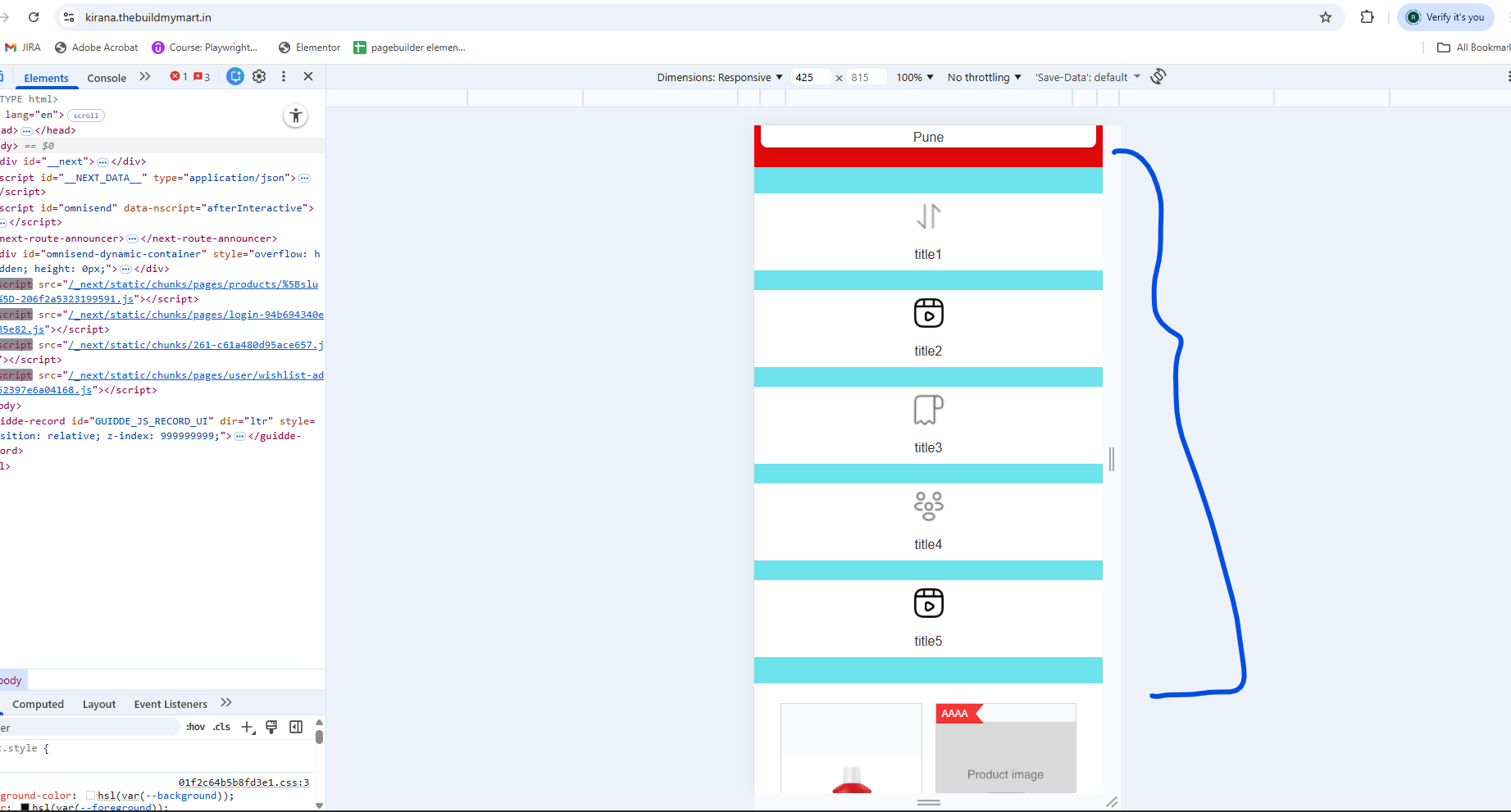
Task: Open the Course: Playwright bookmark
Action: 205,48
